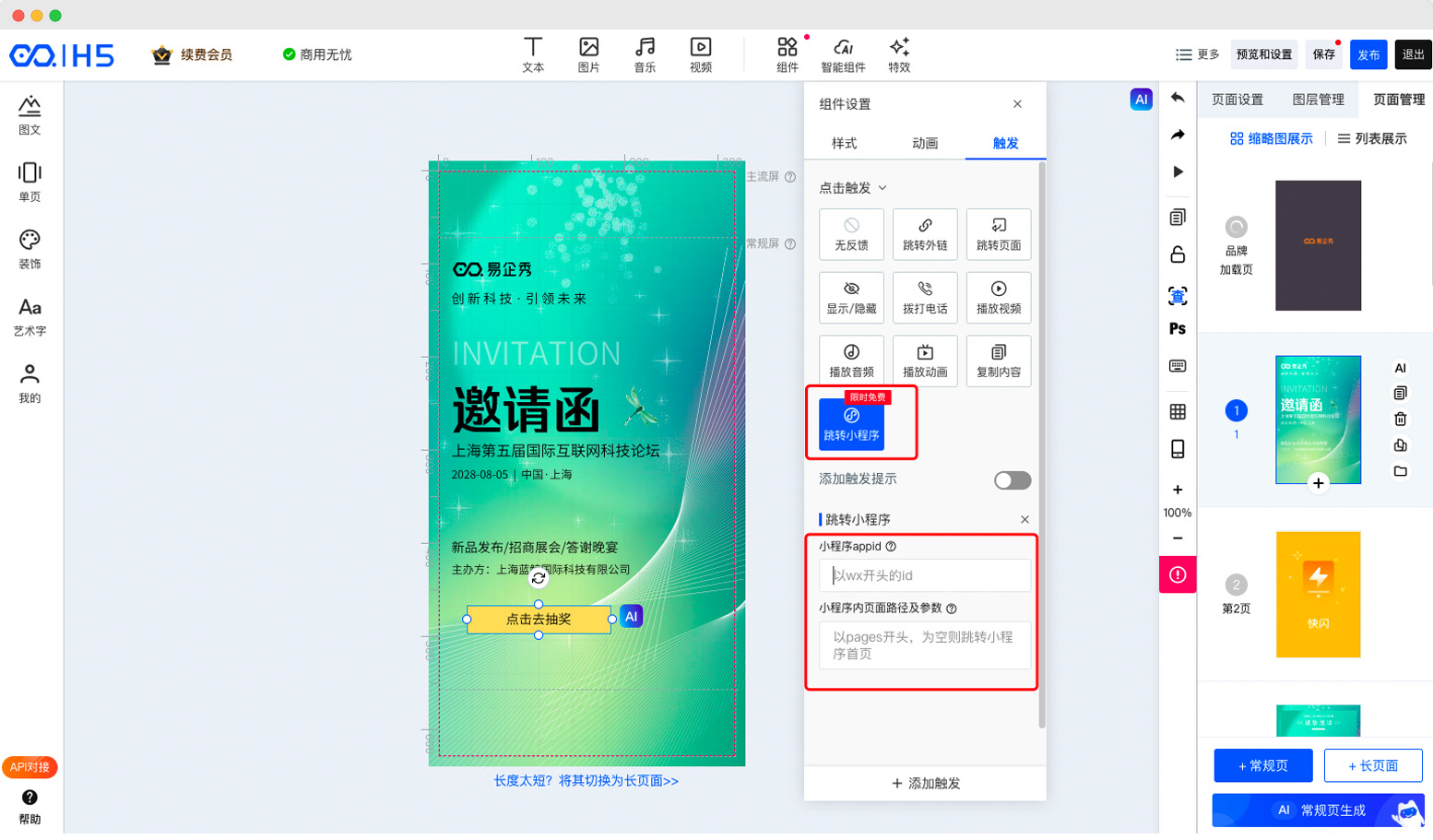The image size is (1433, 840).
Task: Select the 无反馈 trigger option
Action: click(x=851, y=234)
